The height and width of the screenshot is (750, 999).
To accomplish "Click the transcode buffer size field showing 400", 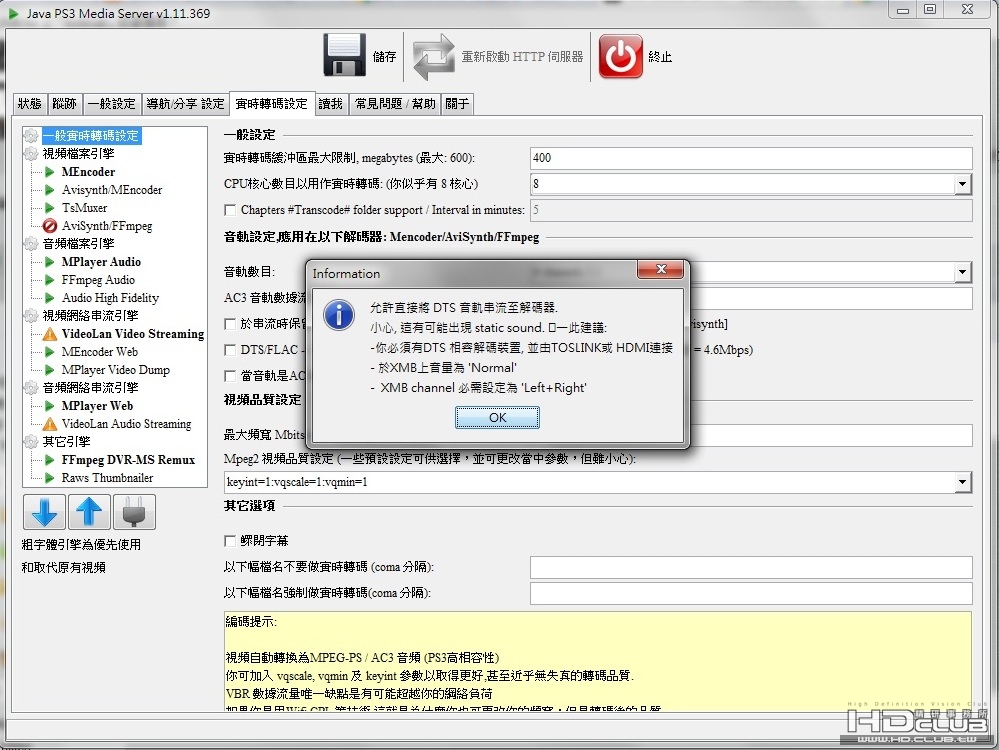I will point(751,158).
